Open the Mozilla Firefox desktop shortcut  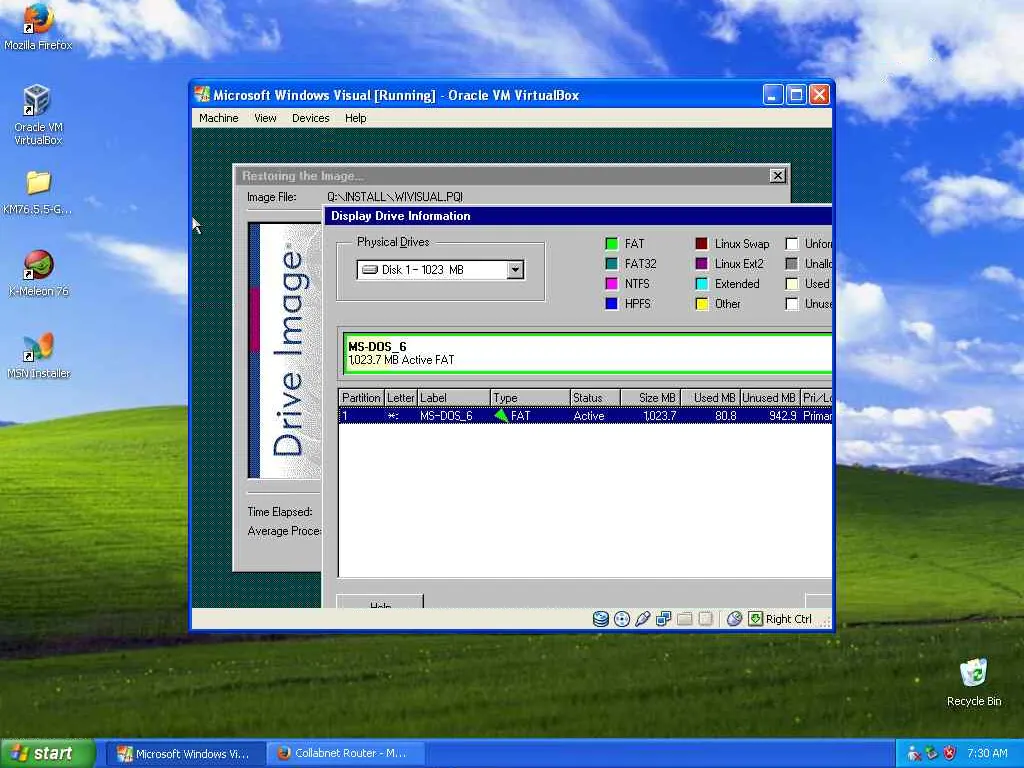(38, 25)
